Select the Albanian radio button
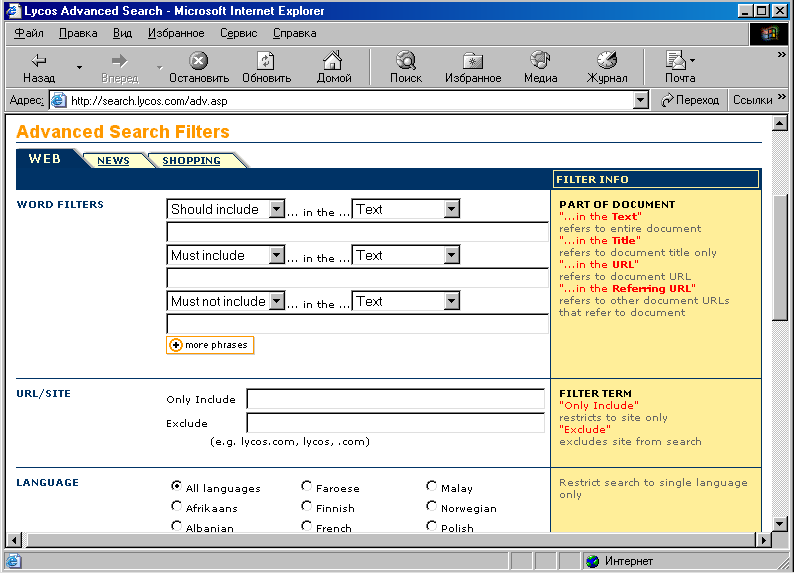This screenshot has height=574, width=794. (176, 526)
